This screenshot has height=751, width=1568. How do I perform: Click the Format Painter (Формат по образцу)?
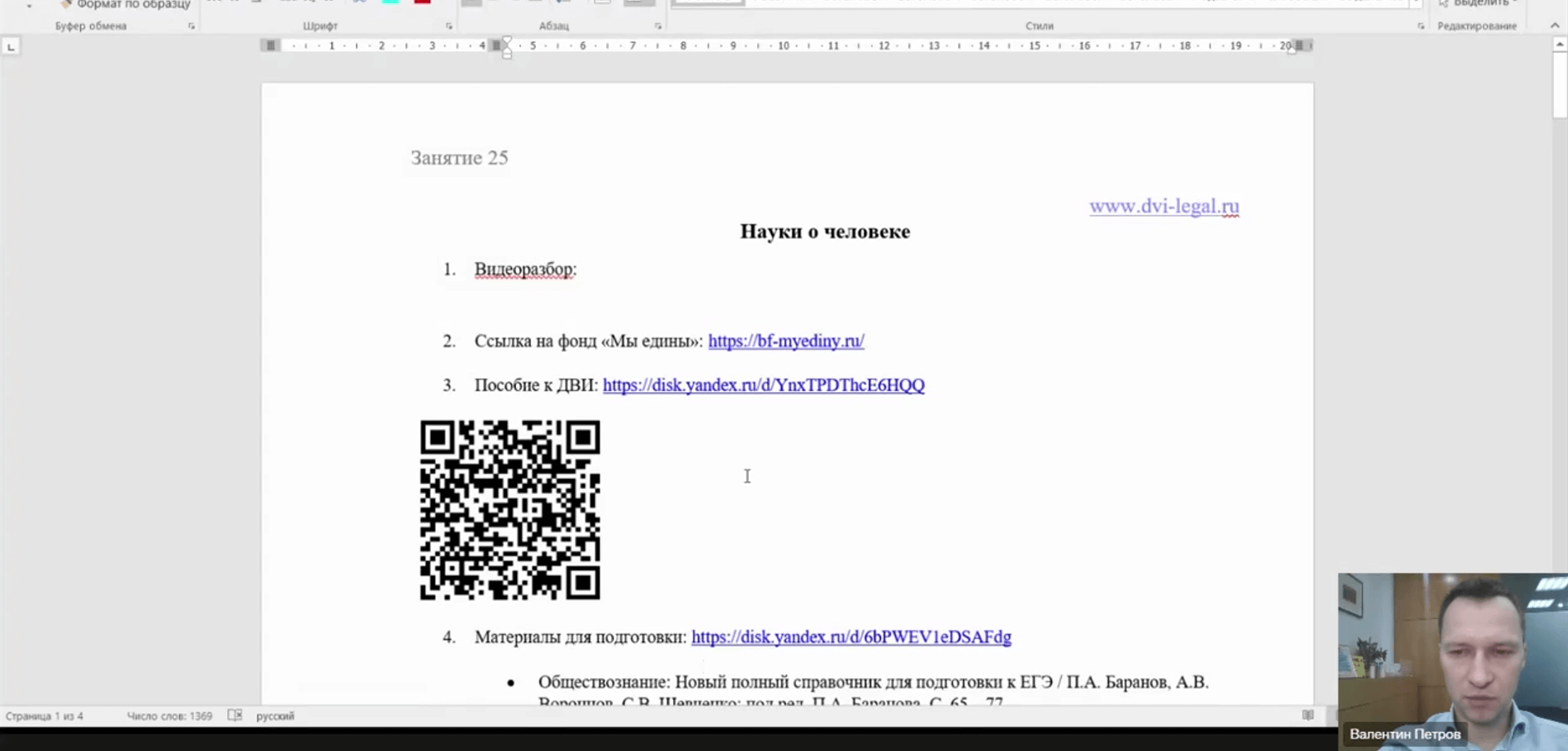(x=124, y=3)
